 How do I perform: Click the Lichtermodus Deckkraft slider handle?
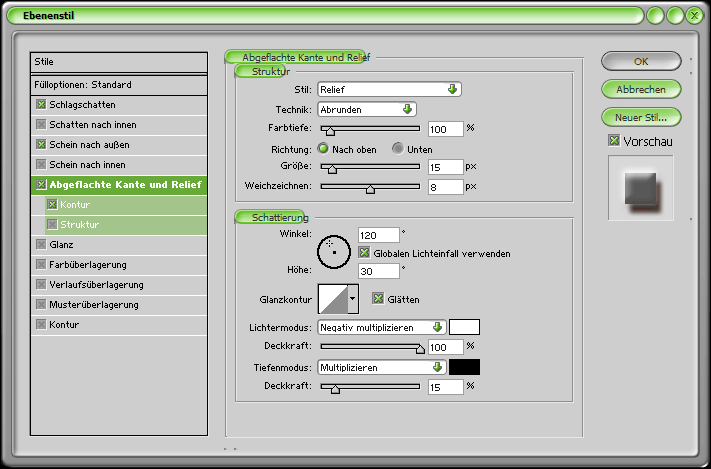(x=420, y=348)
